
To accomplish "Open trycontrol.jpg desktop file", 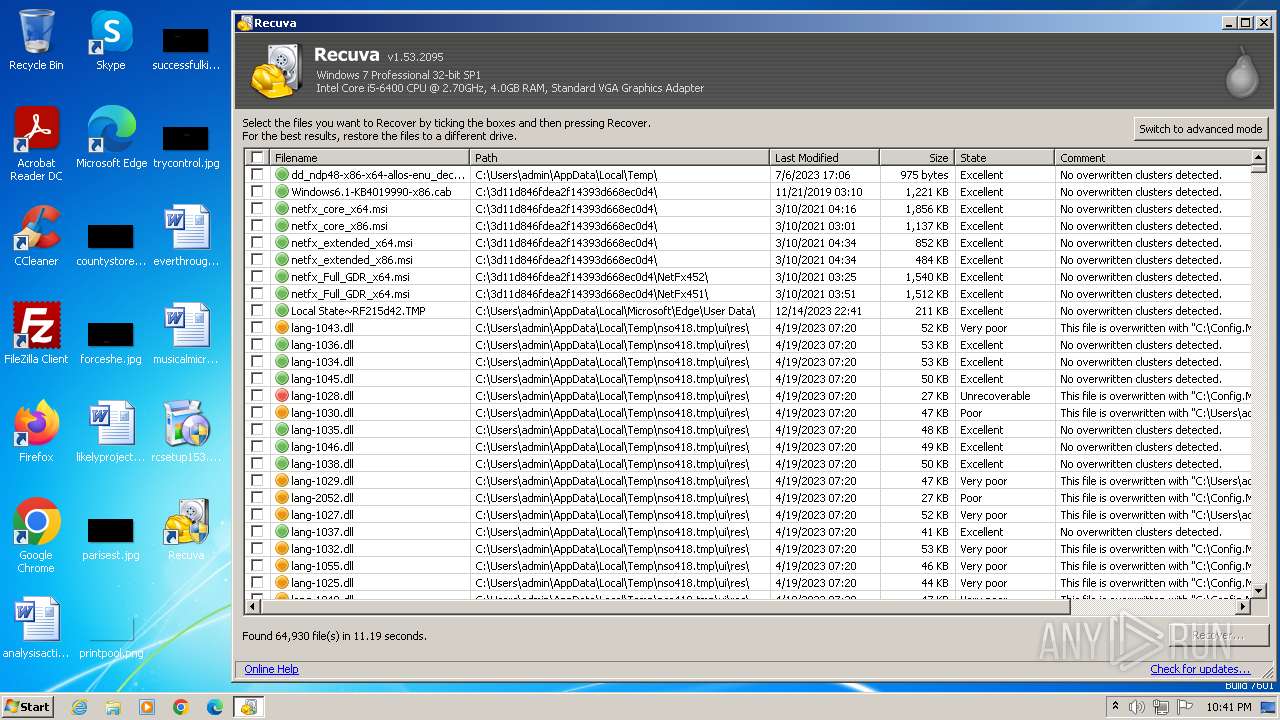I will [x=186, y=146].
